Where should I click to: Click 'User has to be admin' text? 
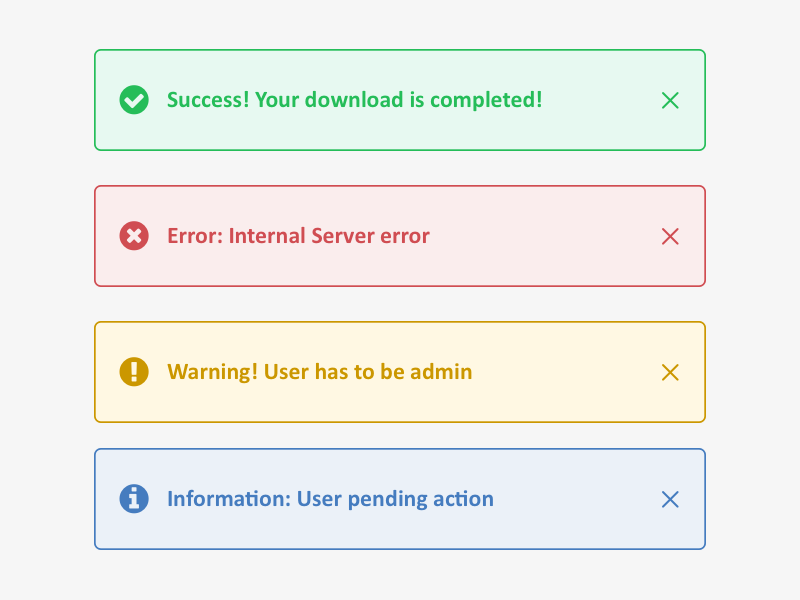[368, 372]
